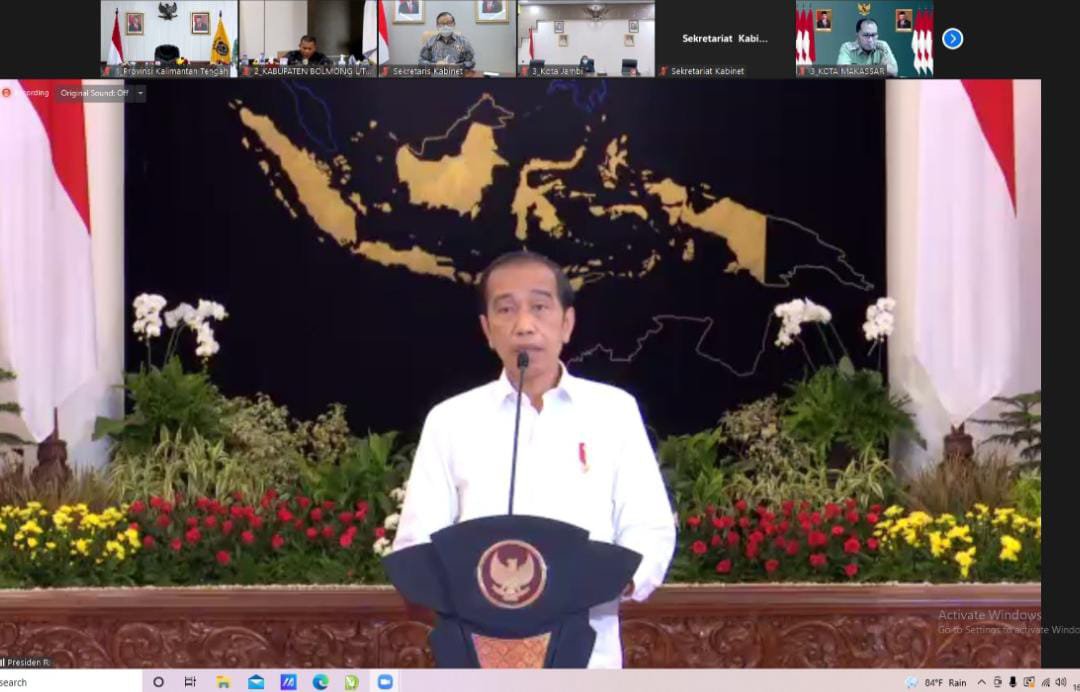Expand the Original Sound dropdown arrow

[140, 93]
